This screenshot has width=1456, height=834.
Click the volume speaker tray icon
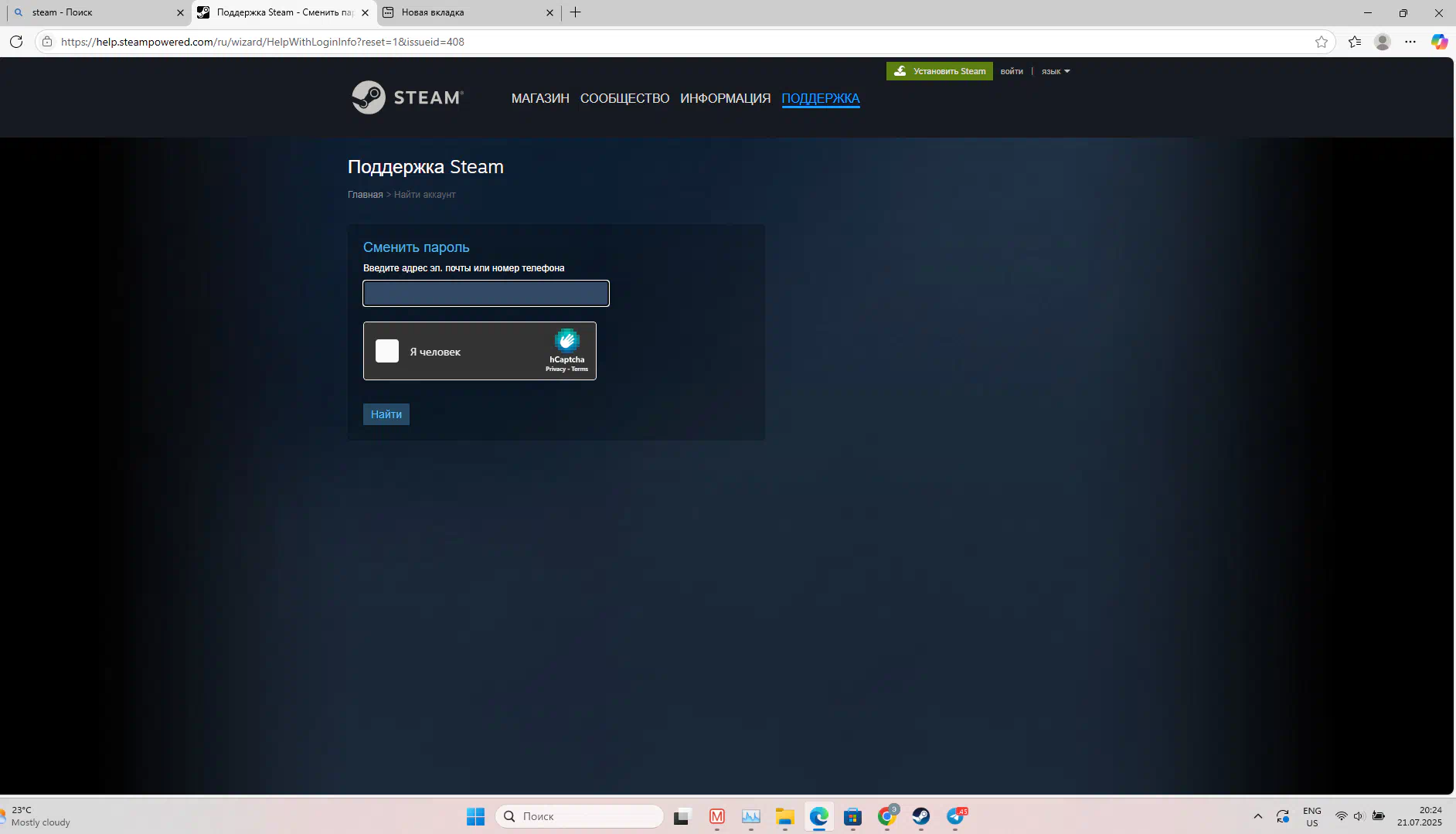[x=1359, y=816]
